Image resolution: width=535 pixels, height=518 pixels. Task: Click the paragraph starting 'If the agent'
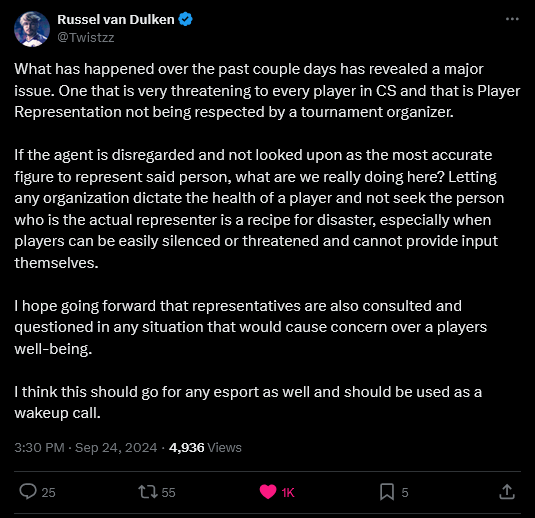(259, 209)
